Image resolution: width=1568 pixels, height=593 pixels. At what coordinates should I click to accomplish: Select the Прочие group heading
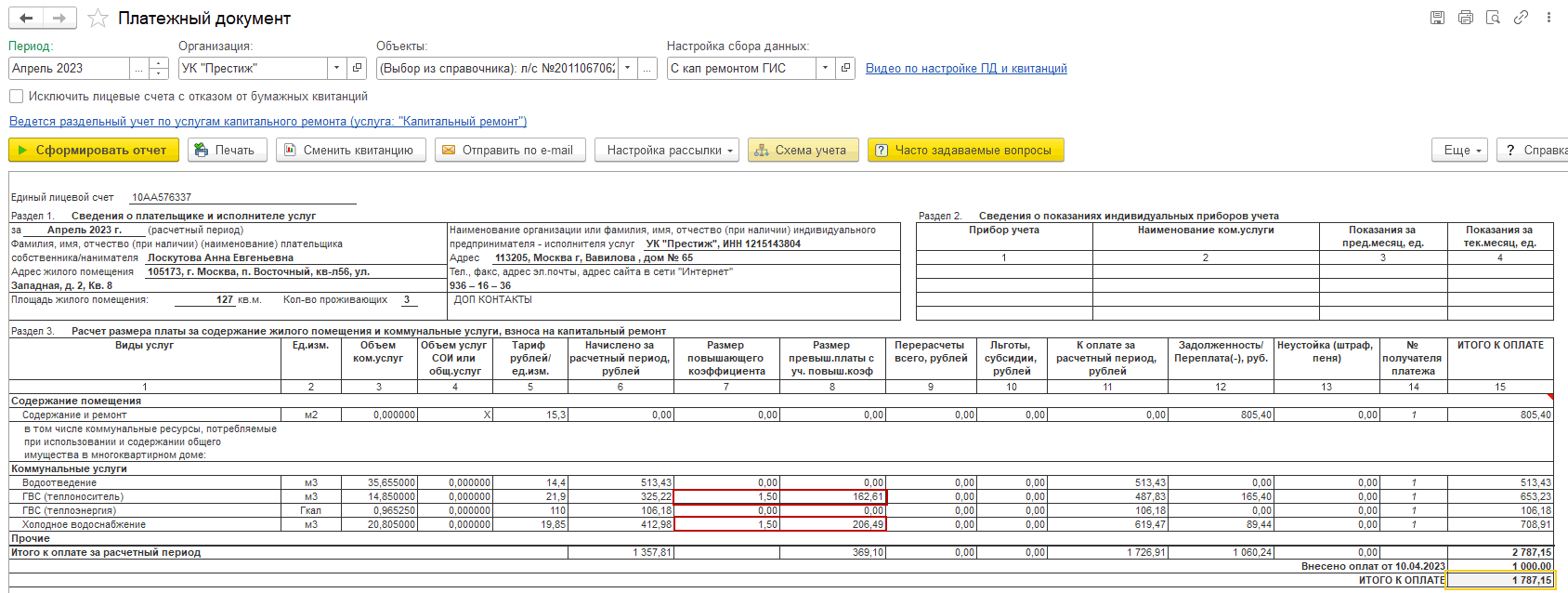31,538
